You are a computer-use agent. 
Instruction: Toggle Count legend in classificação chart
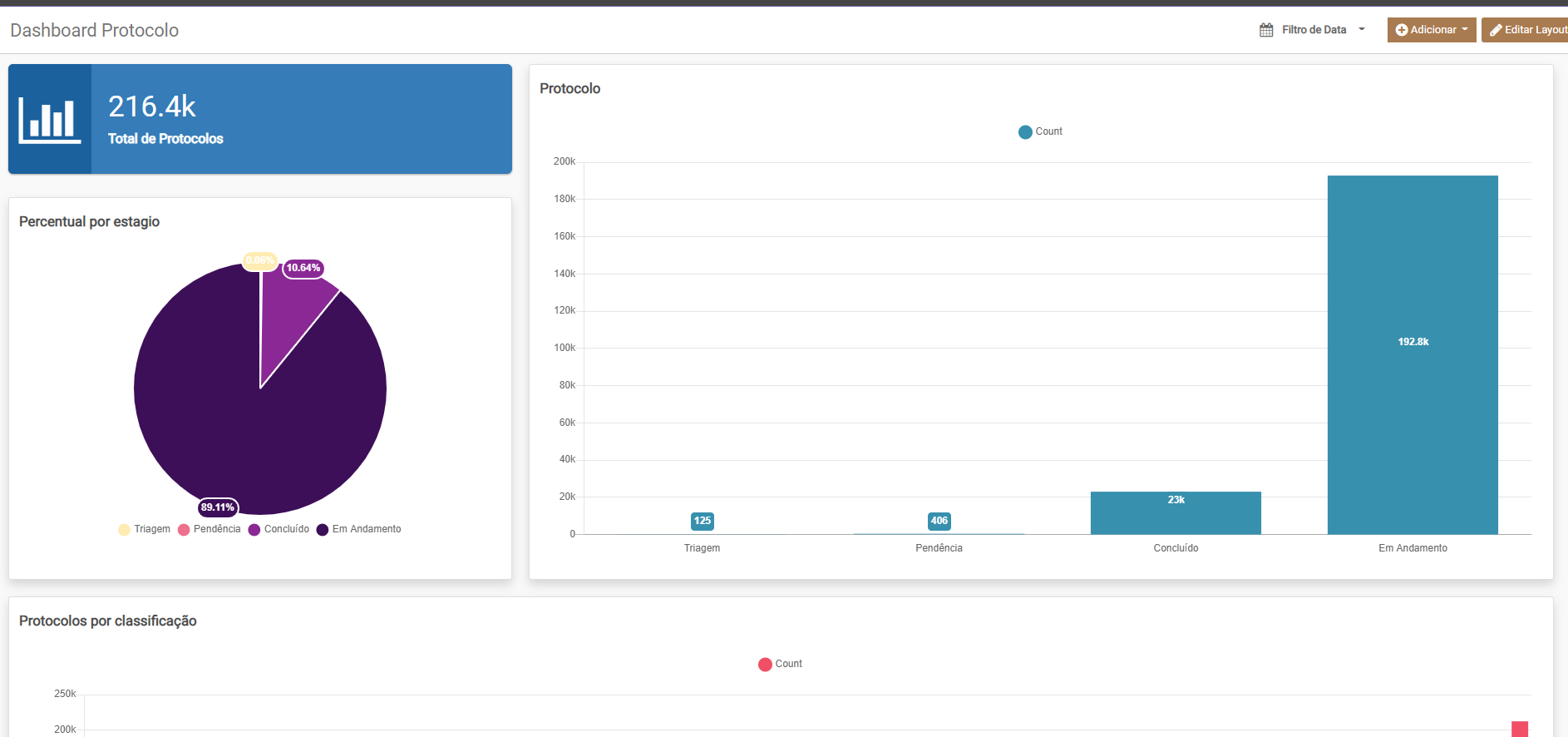coord(780,665)
